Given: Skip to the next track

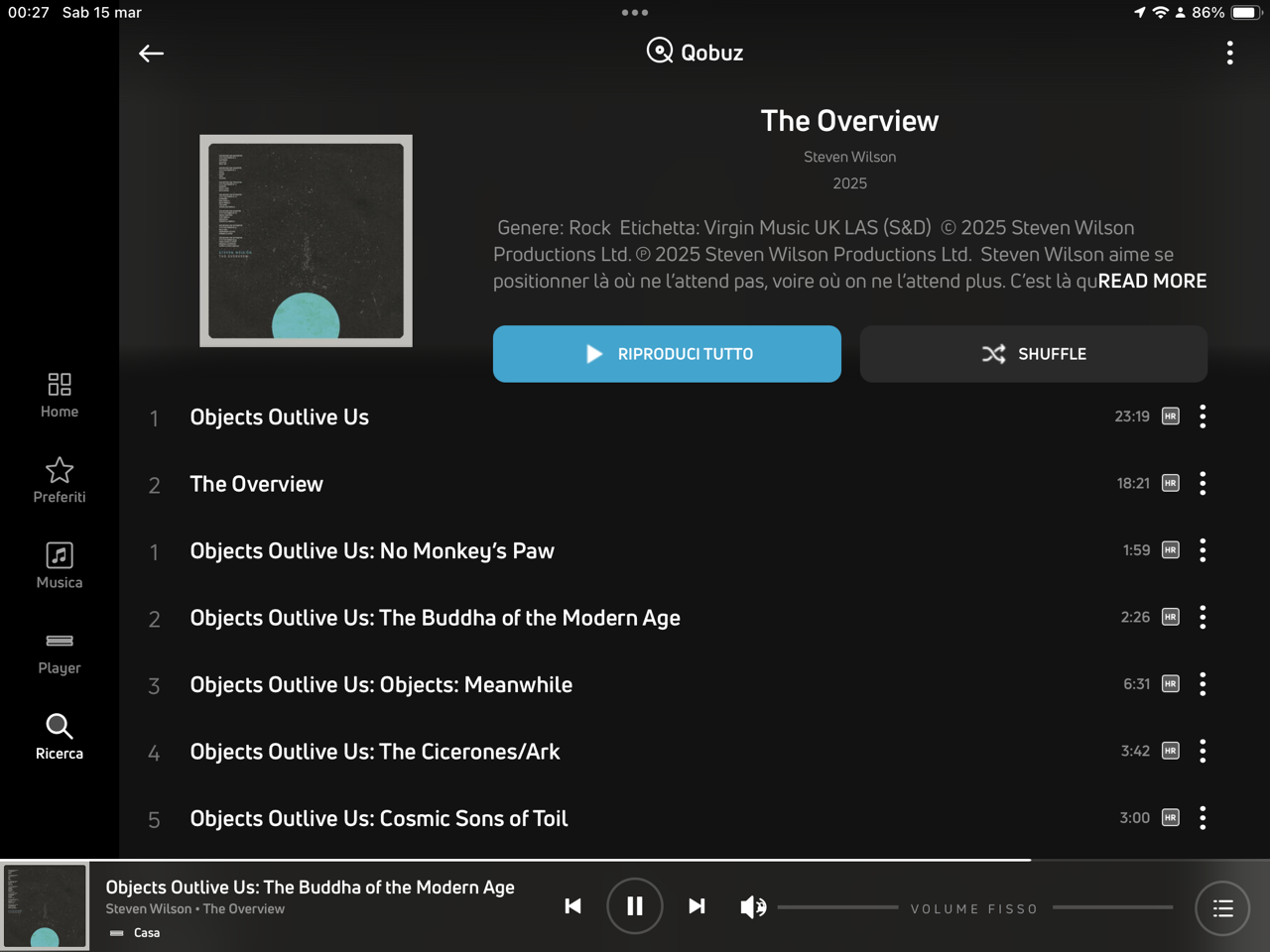Looking at the screenshot, I should click(697, 906).
